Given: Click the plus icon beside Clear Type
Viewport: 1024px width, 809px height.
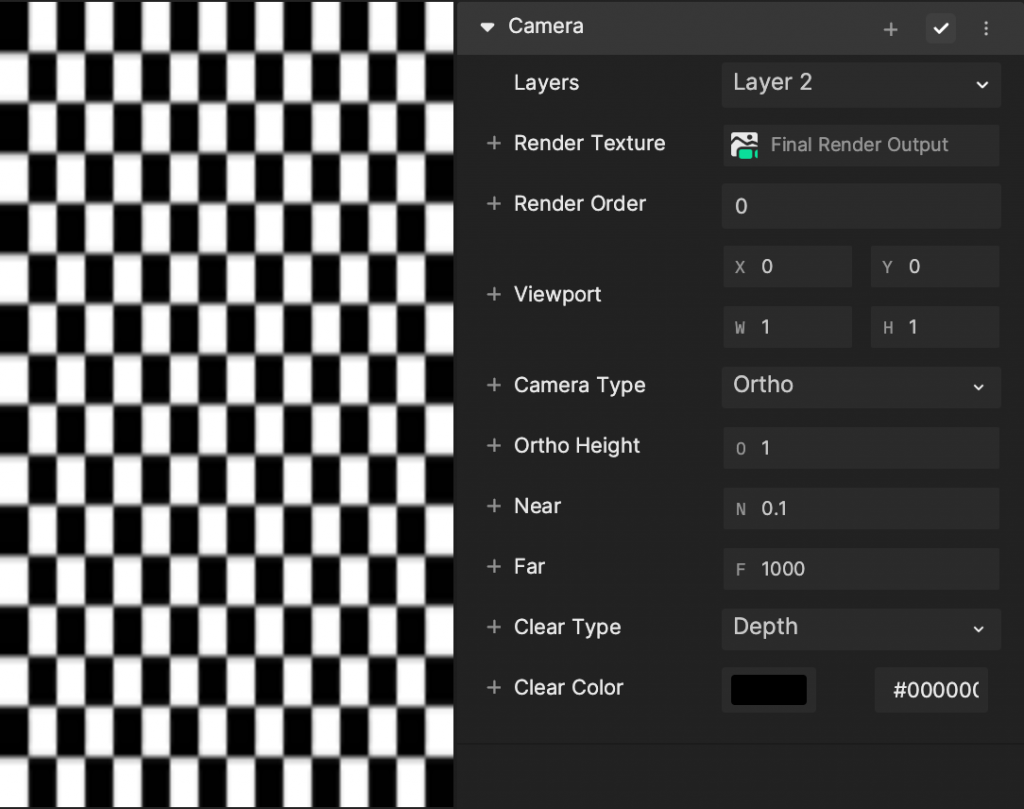Looking at the screenshot, I should point(494,627).
